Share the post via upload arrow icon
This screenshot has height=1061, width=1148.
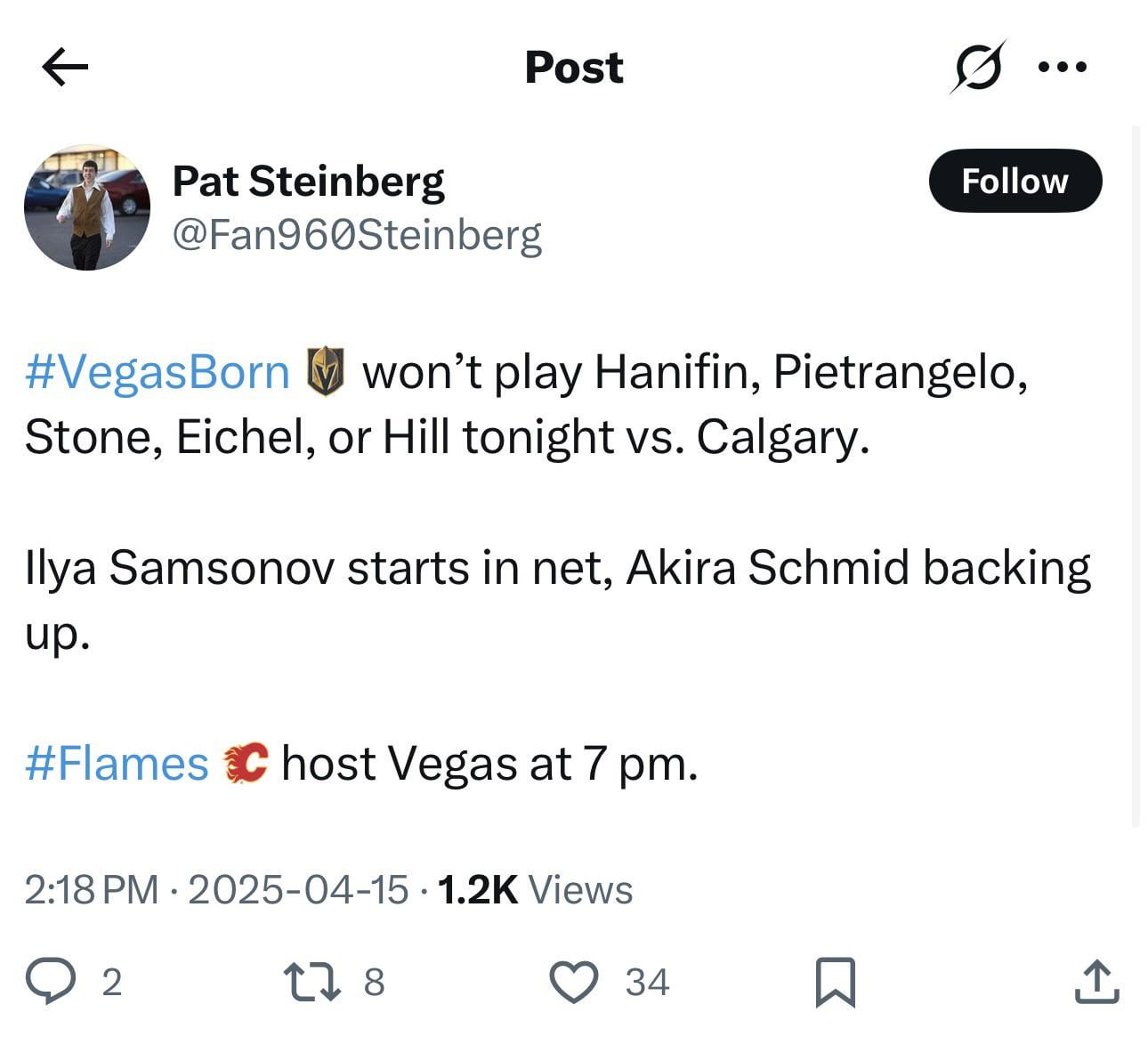(1095, 981)
